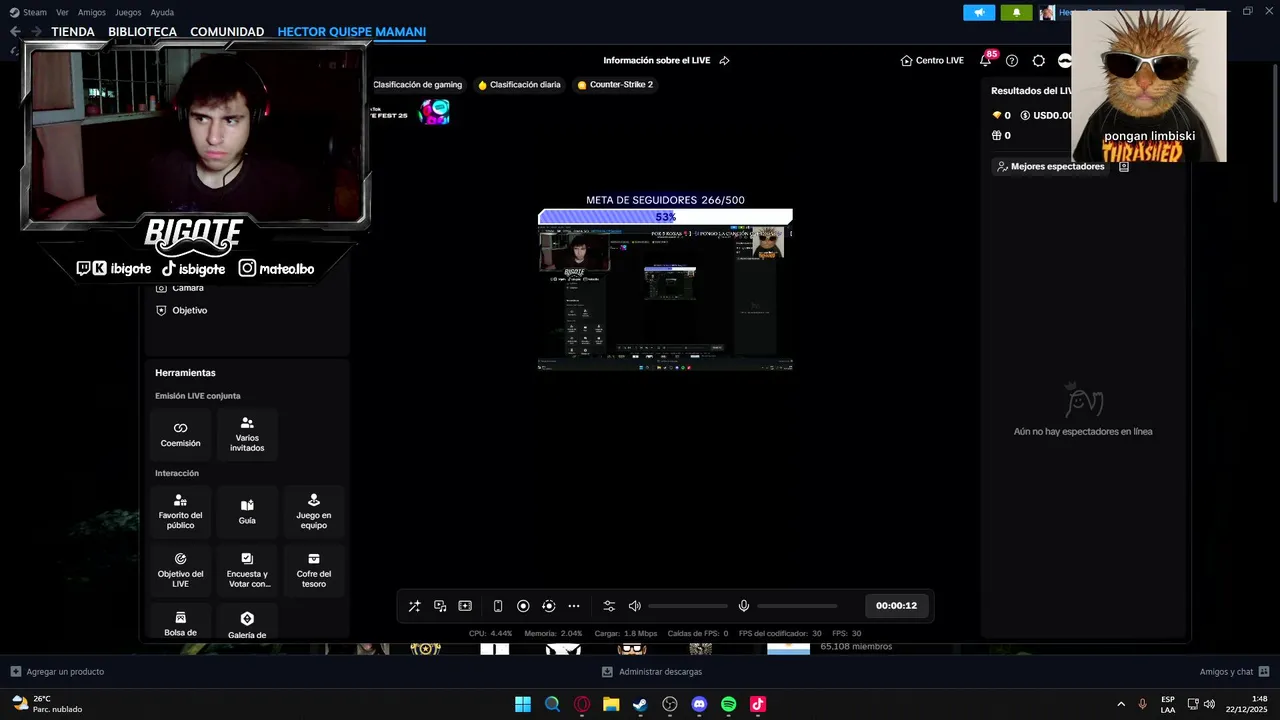Viewport: 1280px width, 720px height.
Task: Open Cofre del tesoro
Action: (x=314, y=570)
